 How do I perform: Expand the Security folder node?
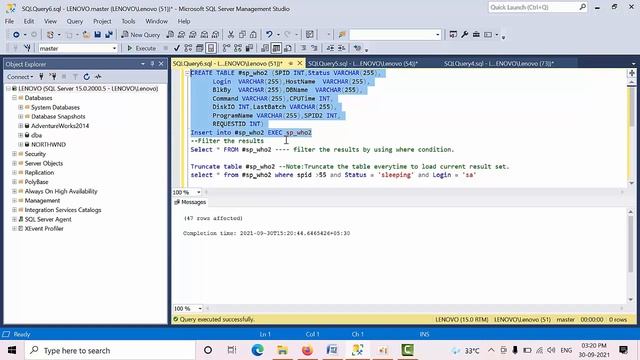pos(14,154)
